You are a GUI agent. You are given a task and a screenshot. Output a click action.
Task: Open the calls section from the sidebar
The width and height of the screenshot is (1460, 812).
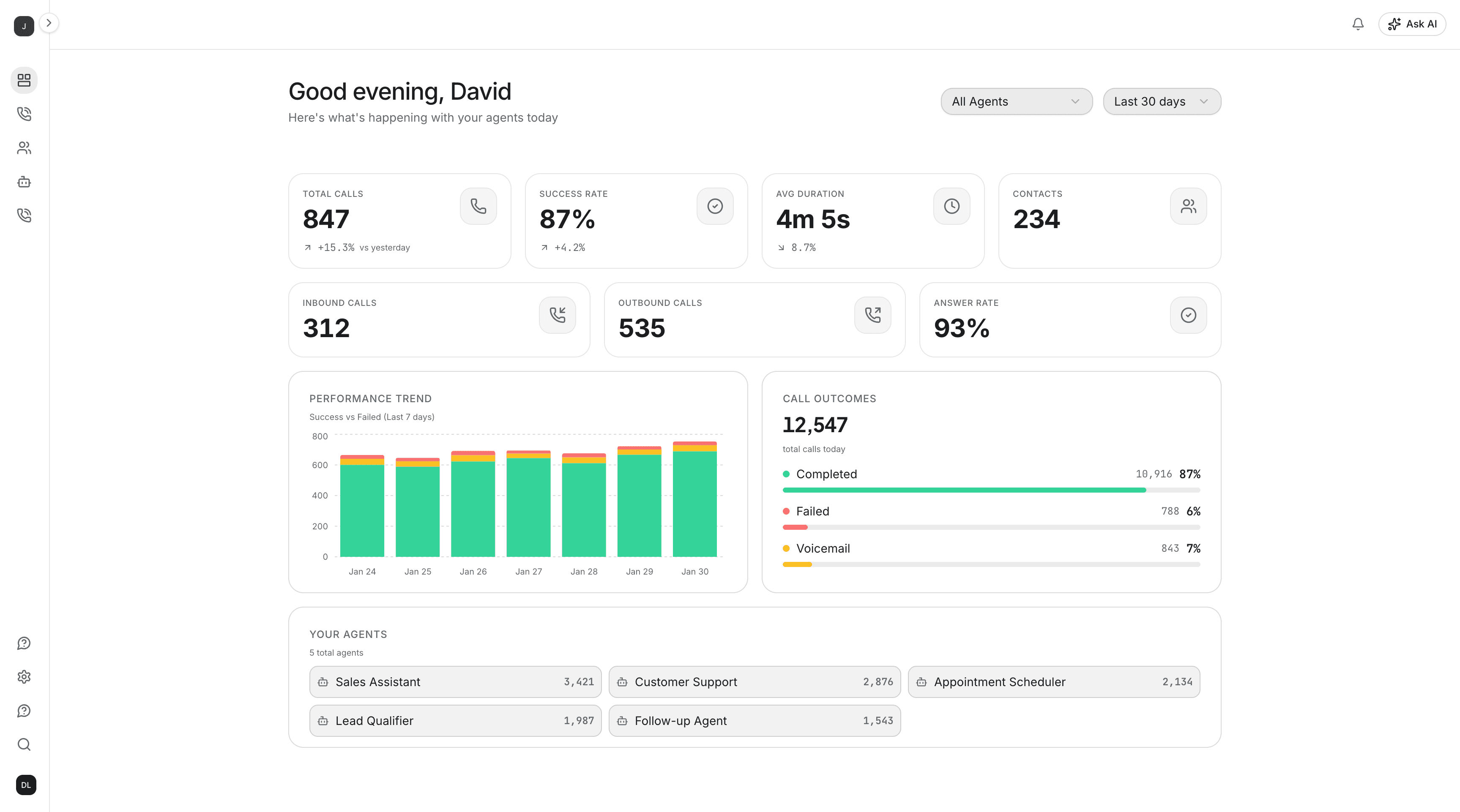[24, 113]
